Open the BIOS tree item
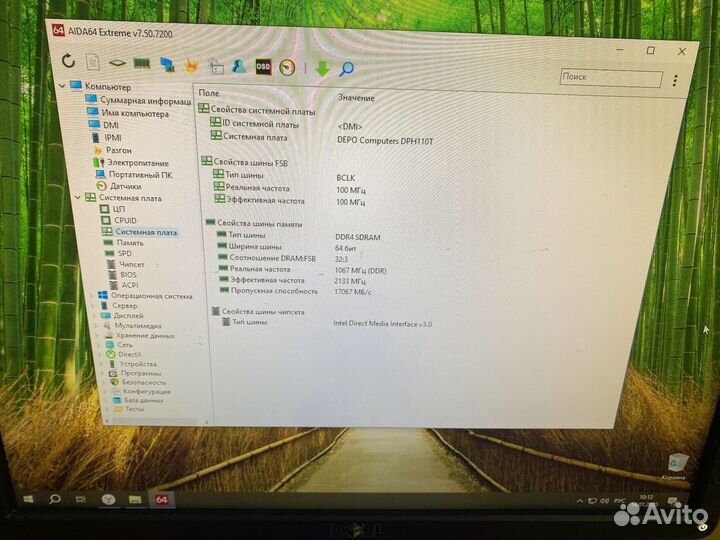Screen dimensions: 720x540 pos(128,274)
